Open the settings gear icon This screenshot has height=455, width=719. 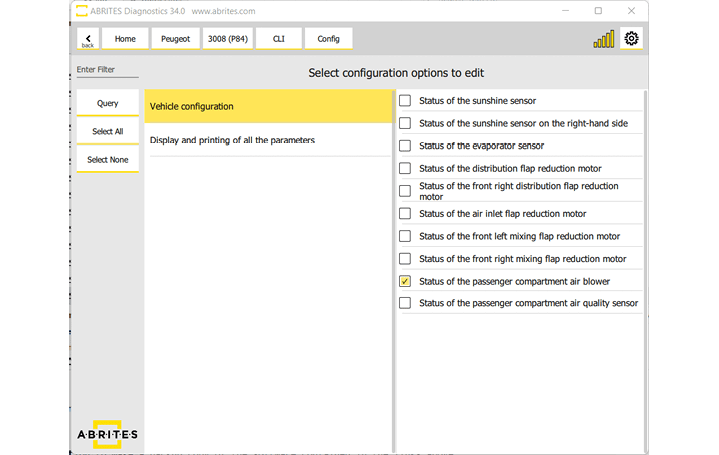pyautogui.click(x=631, y=39)
